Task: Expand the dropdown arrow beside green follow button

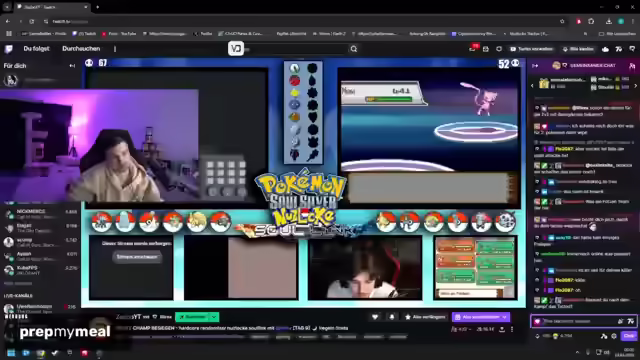Action: pos(214,317)
